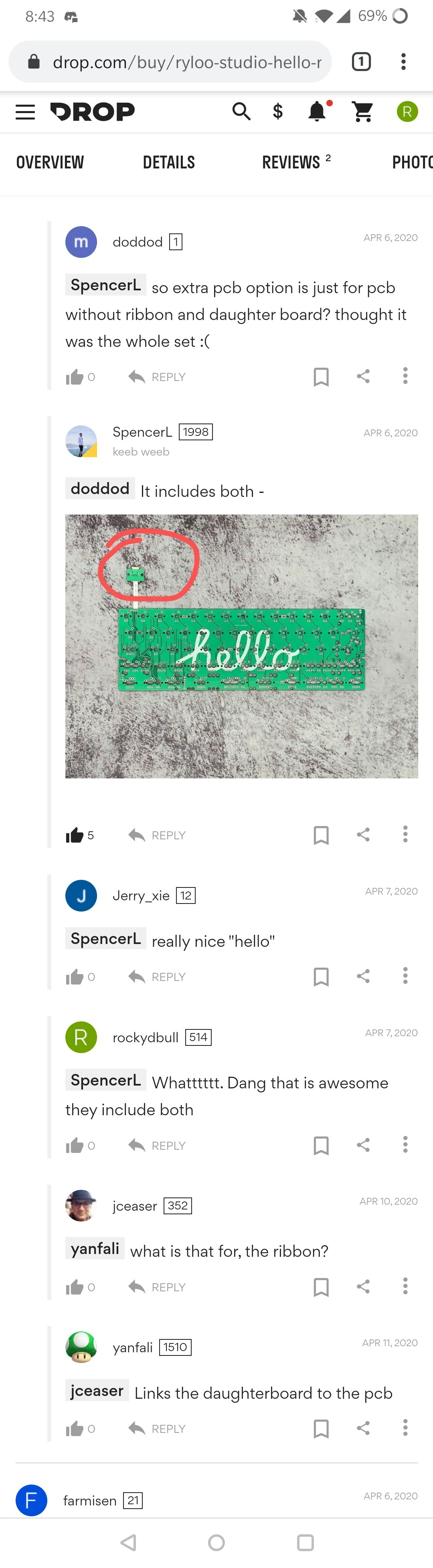The height and width of the screenshot is (1568, 433).
Task: Tap the search magnifier icon
Action: click(241, 111)
